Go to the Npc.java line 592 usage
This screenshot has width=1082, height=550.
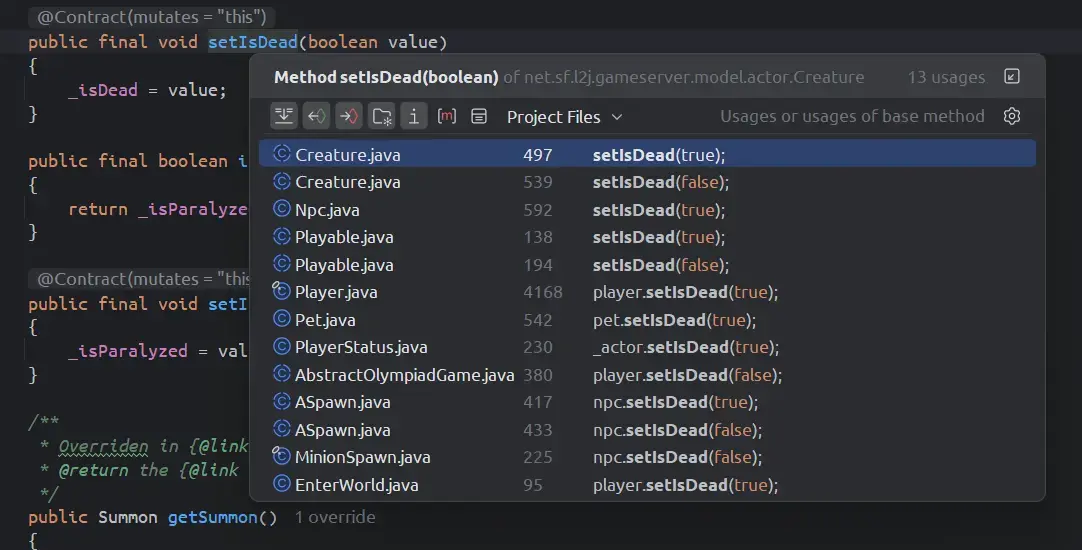click(x=647, y=210)
